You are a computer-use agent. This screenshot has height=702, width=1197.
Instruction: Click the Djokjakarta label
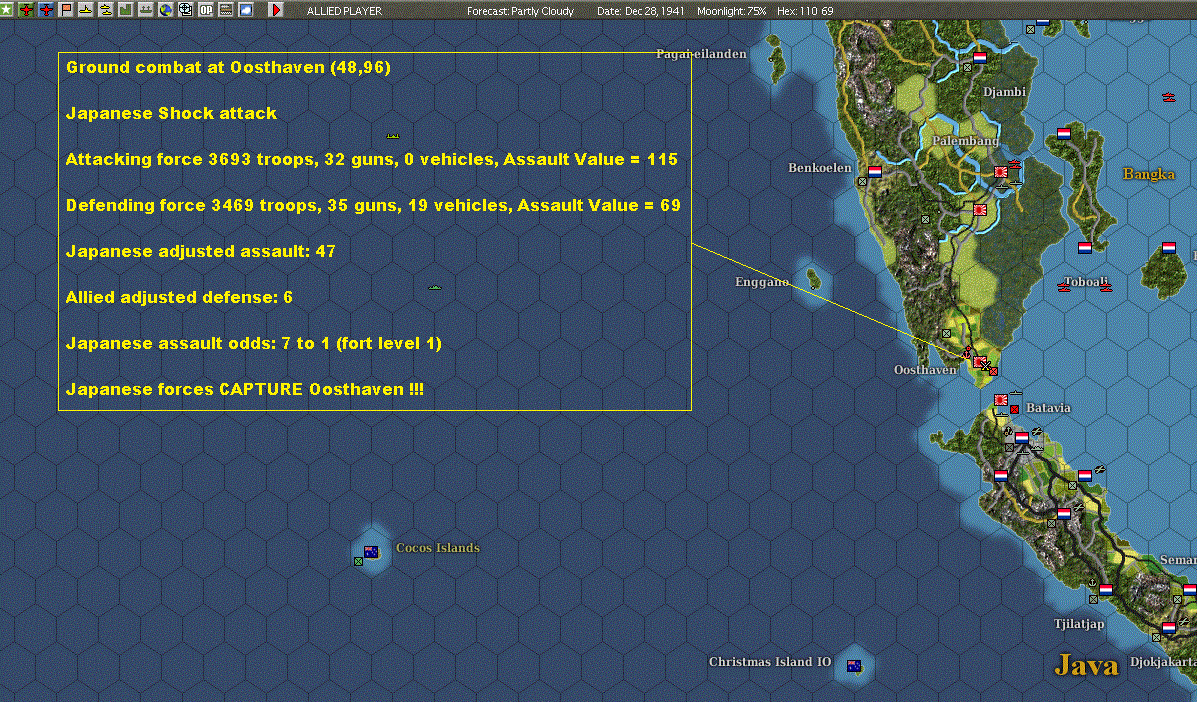tap(1163, 662)
